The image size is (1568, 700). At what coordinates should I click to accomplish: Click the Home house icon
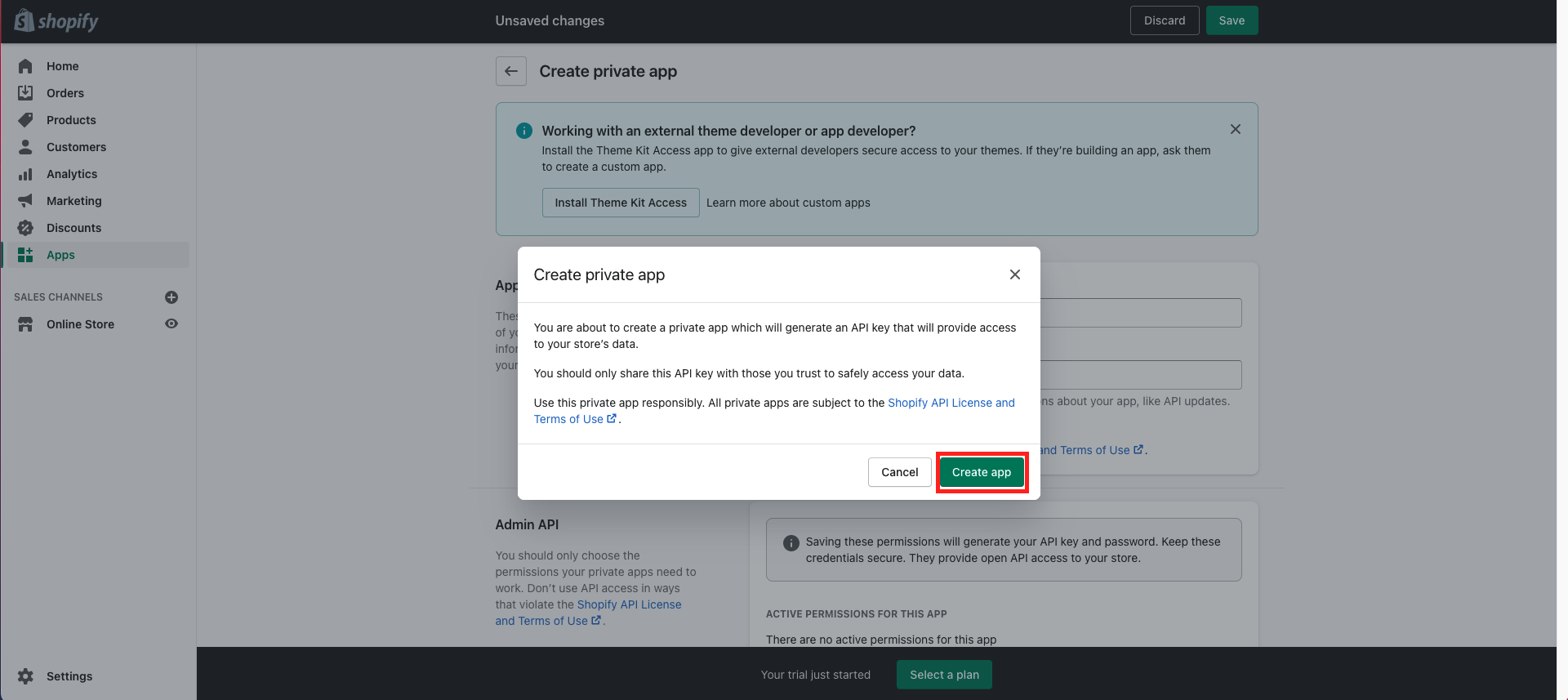pyautogui.click(x=25, y=66)
